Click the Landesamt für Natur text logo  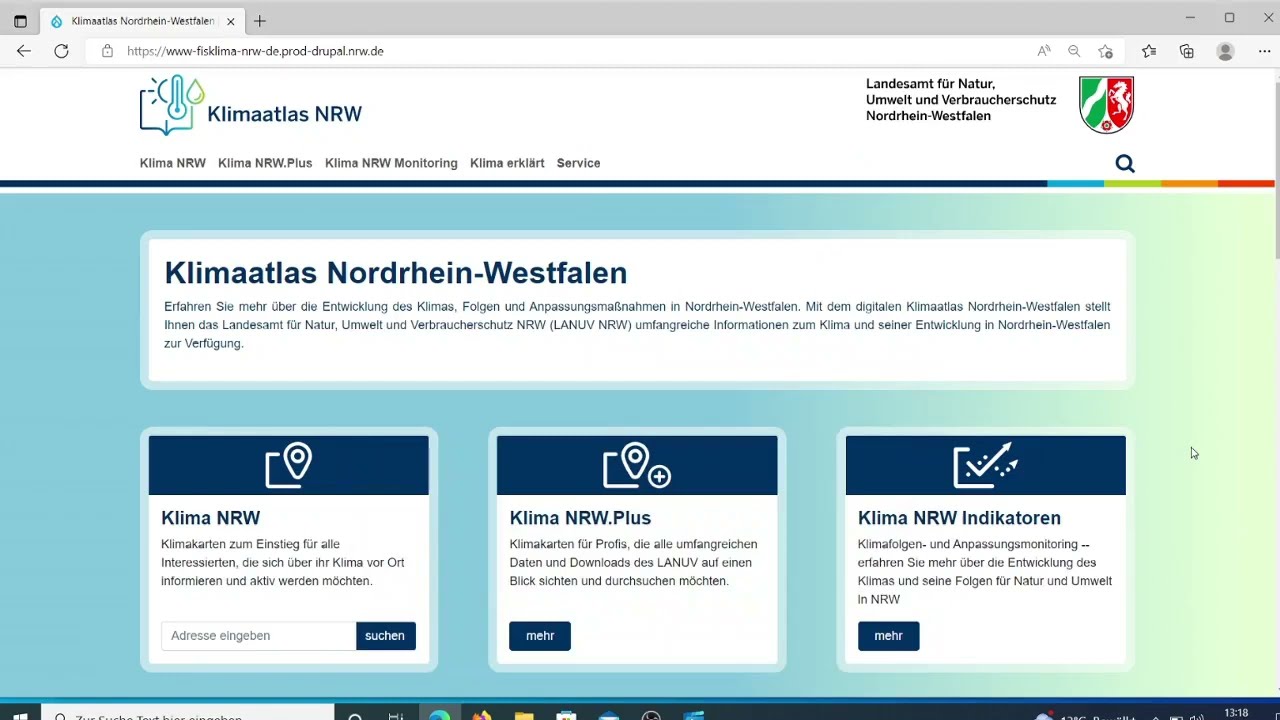960,100
